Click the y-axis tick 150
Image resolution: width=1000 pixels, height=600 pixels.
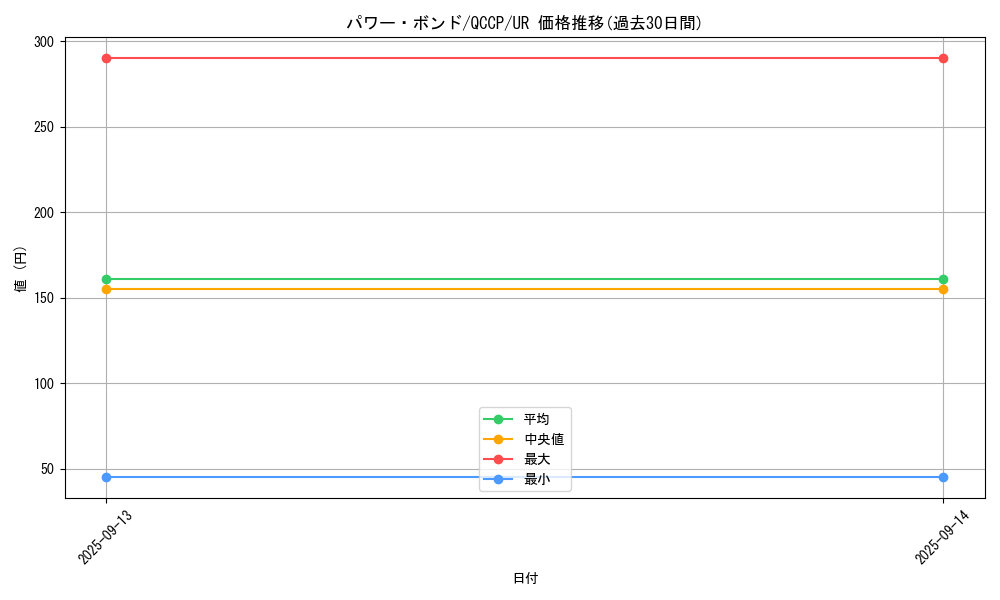pos(44,298)
